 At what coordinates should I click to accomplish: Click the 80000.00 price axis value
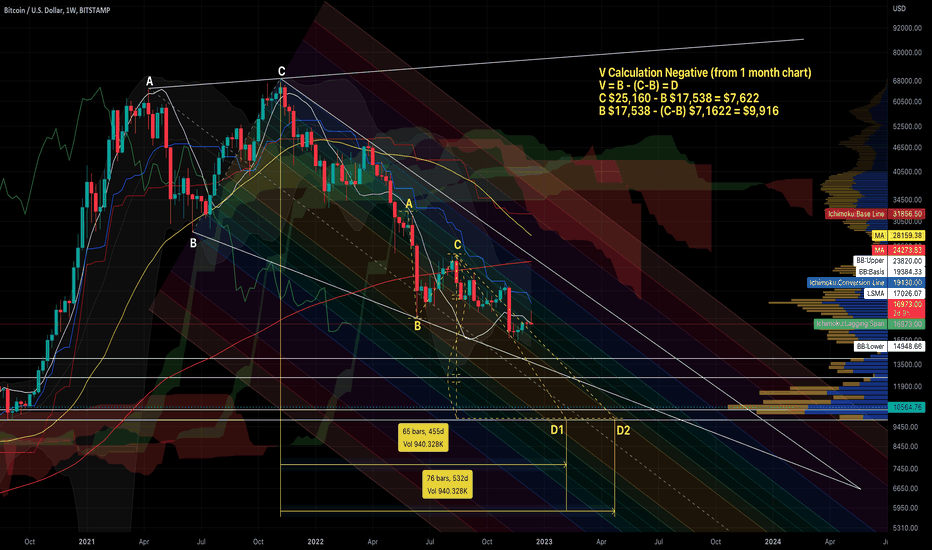coord(907,52)
